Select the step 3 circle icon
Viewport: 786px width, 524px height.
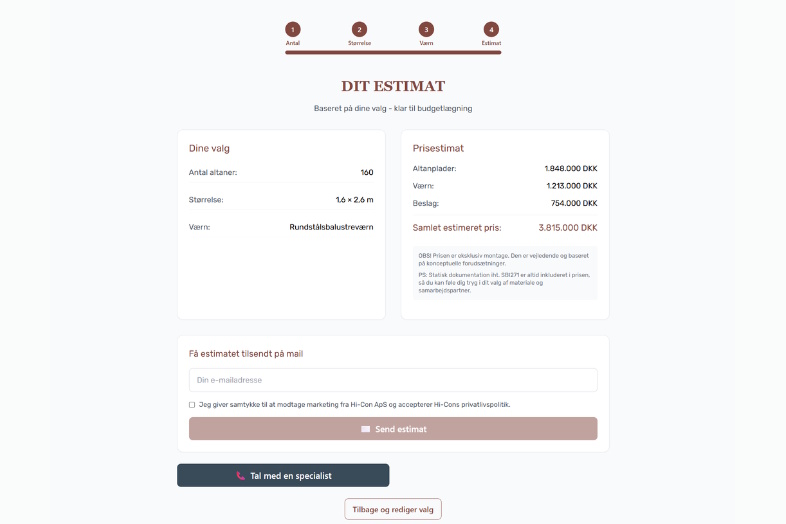coord(427,30)
